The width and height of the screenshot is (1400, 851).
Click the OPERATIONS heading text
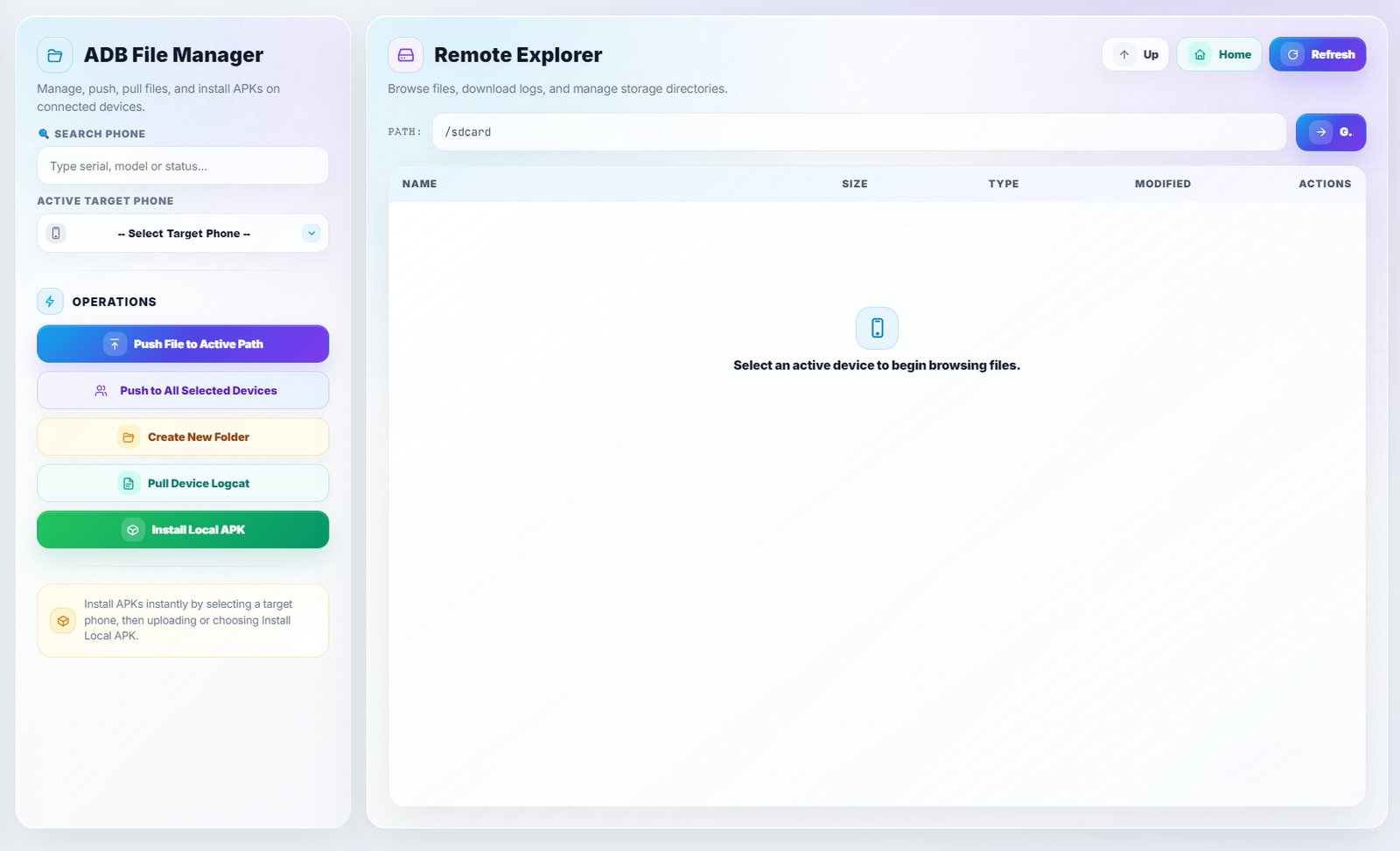pyautogui.click(x=115, y=302)
